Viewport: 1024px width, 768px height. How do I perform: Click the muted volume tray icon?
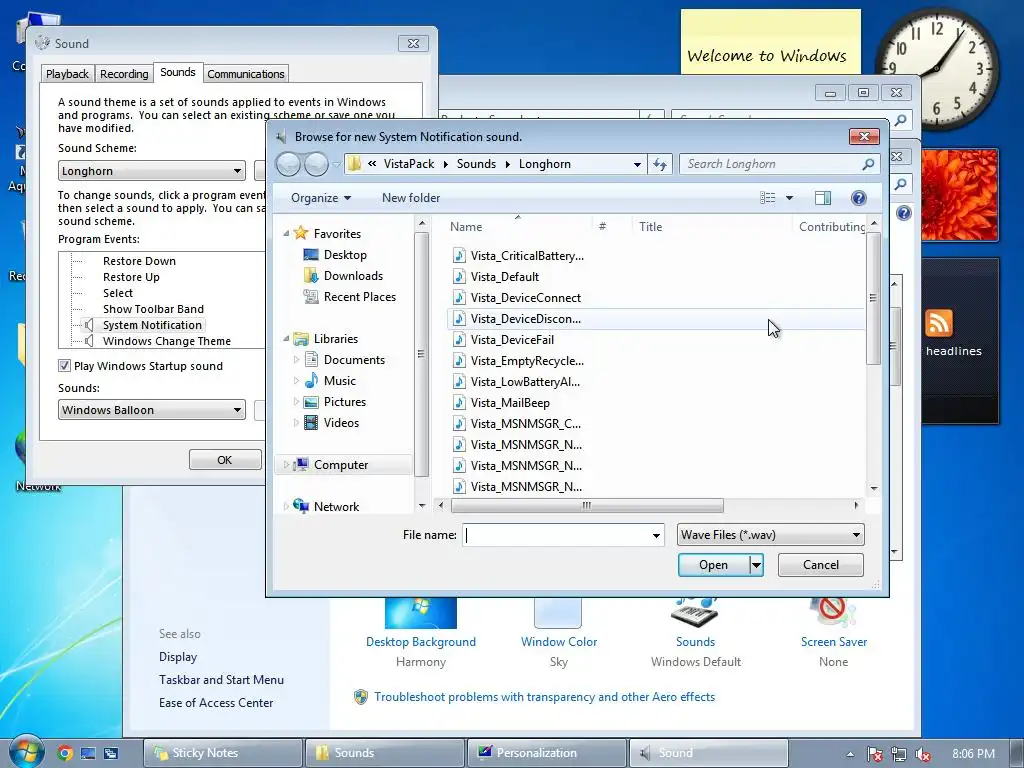click(923, 754)
